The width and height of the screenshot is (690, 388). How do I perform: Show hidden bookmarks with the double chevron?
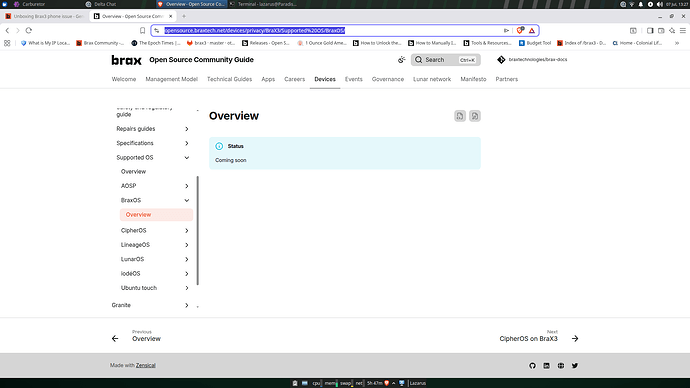(x=677, y=43)
